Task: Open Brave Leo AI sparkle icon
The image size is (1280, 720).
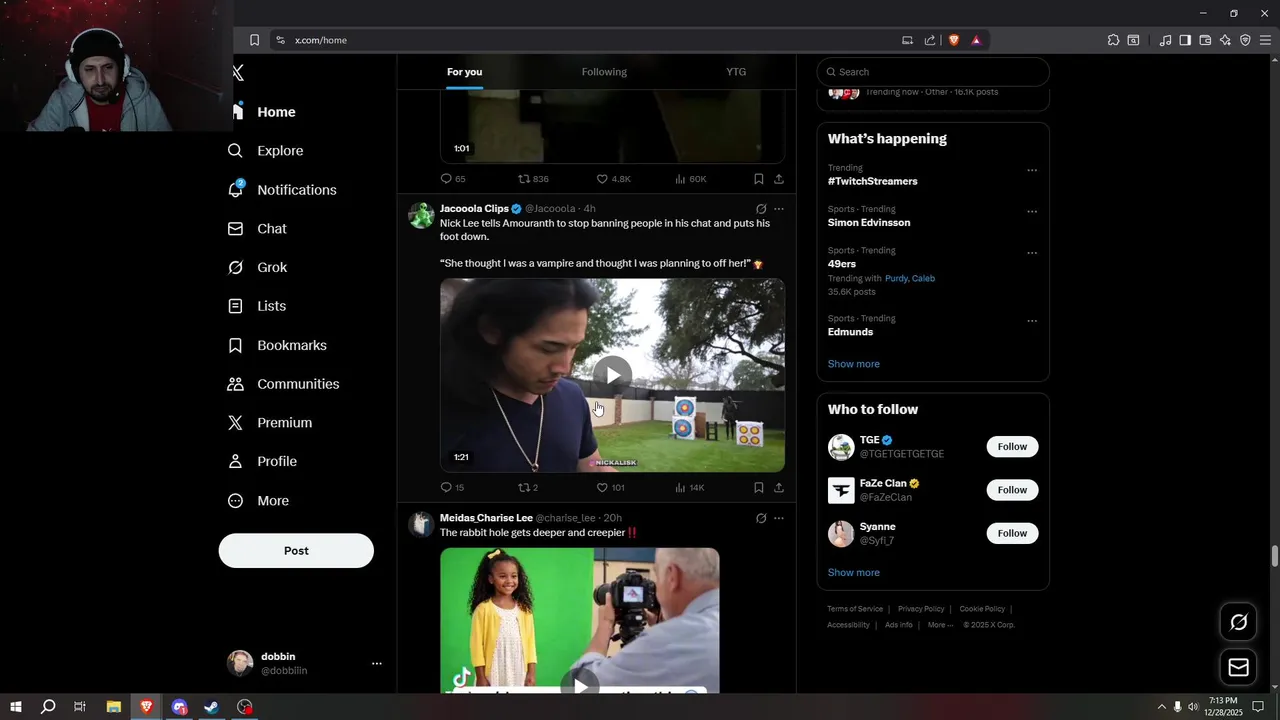Action: tap(1225, 40)
